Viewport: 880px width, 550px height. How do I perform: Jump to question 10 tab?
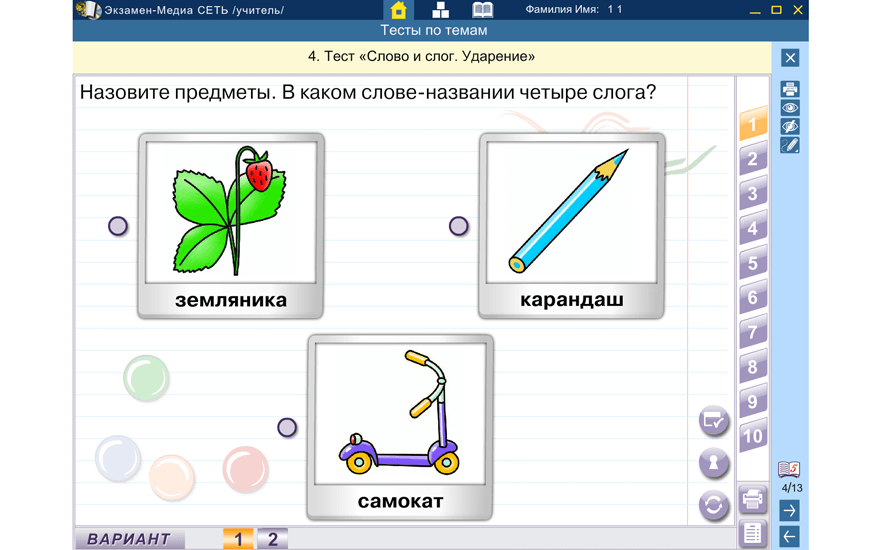pos(753,436)
